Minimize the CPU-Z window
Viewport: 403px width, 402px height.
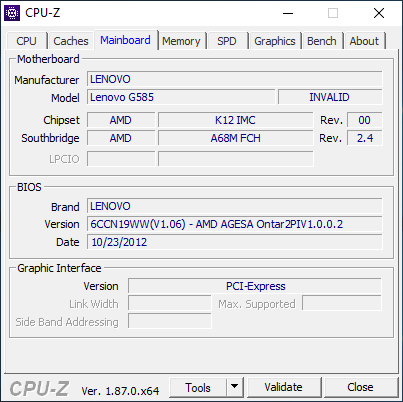click(x=288, y=13)
